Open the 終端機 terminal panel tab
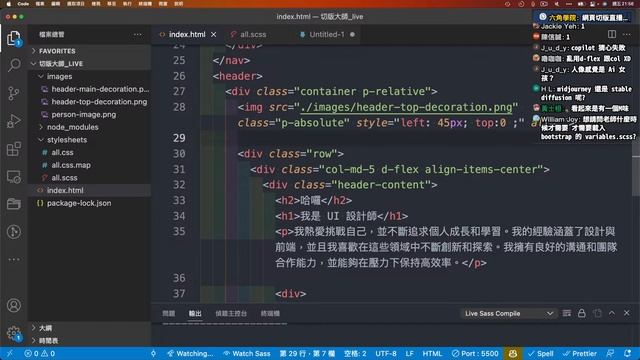The image size is (640, 360). pyautogui.click(x=270, y=313)
